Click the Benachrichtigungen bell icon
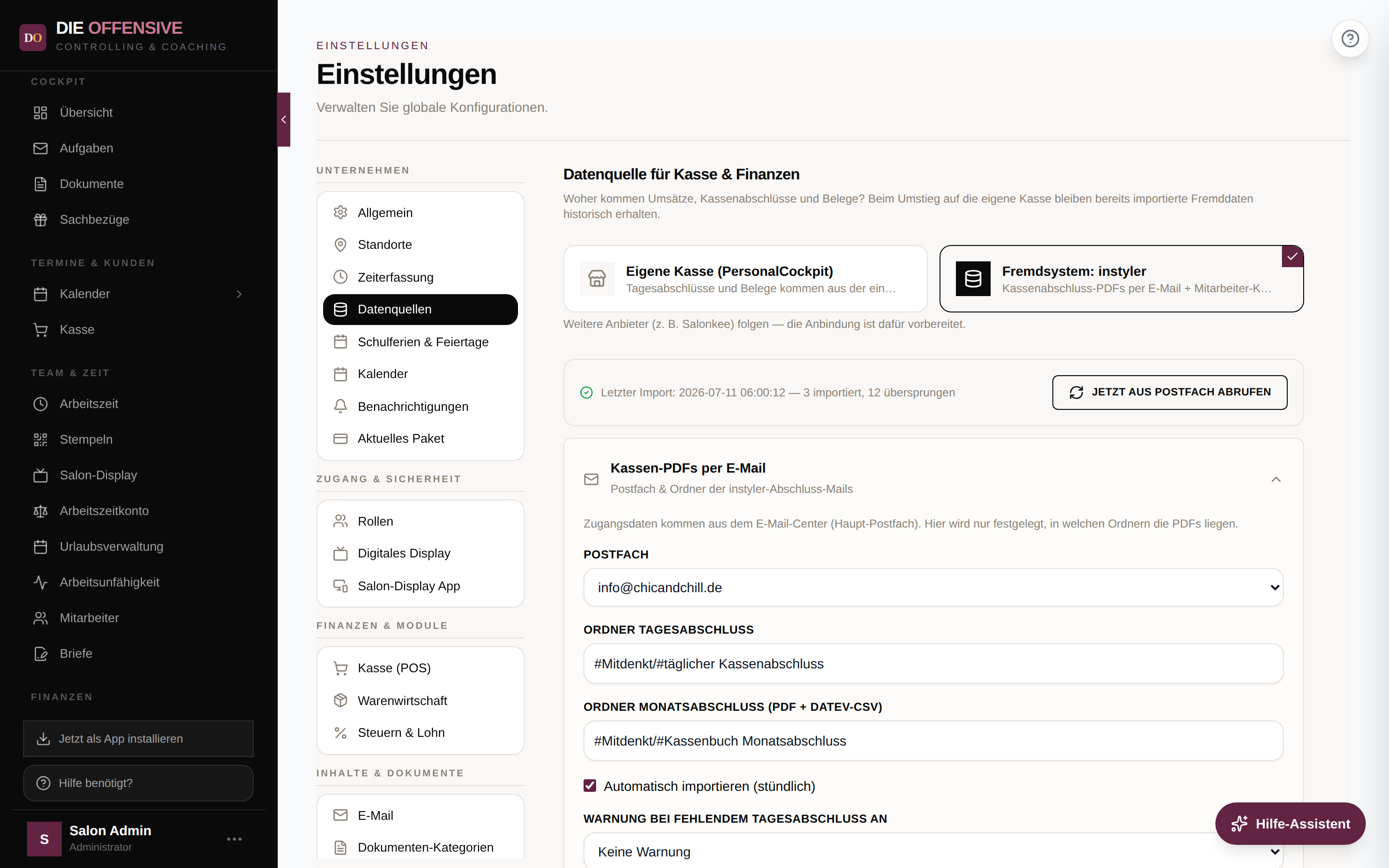This screenshot has width=1389, height=868. tap(340, 406)
